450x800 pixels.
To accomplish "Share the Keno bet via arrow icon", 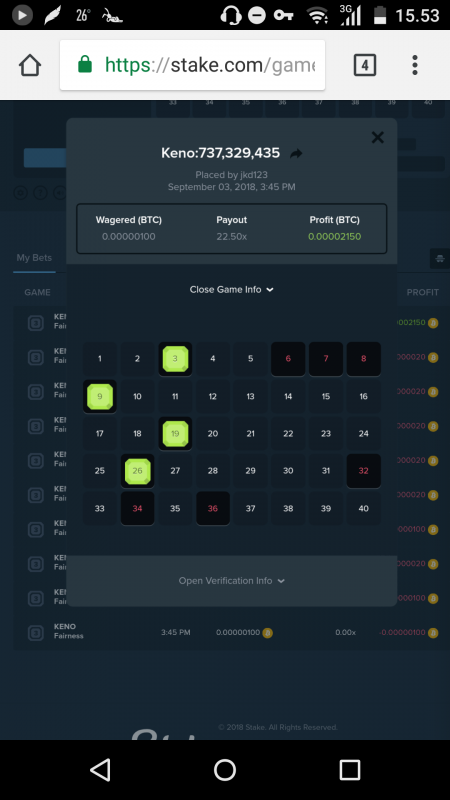I will click(x=296, y=154).
